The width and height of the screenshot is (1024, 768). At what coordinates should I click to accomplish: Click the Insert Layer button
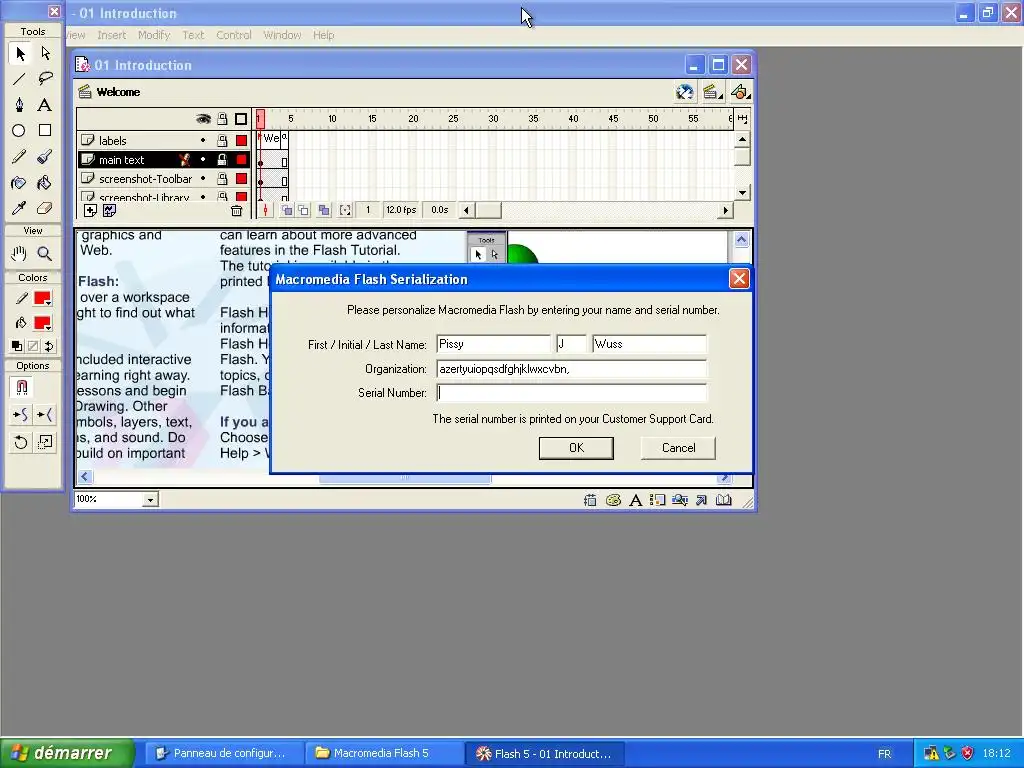click(90, 210)
